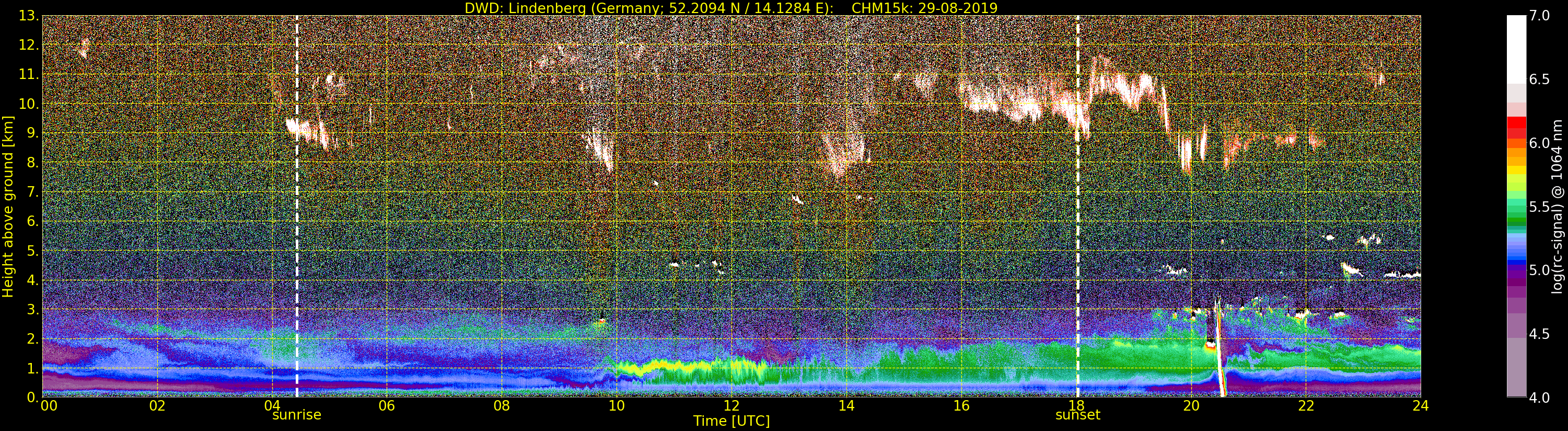Click the '10' time axis tick label
The width and height of the screenshot is (1568, 431).
pyautogui.click(x=617, y=406)
